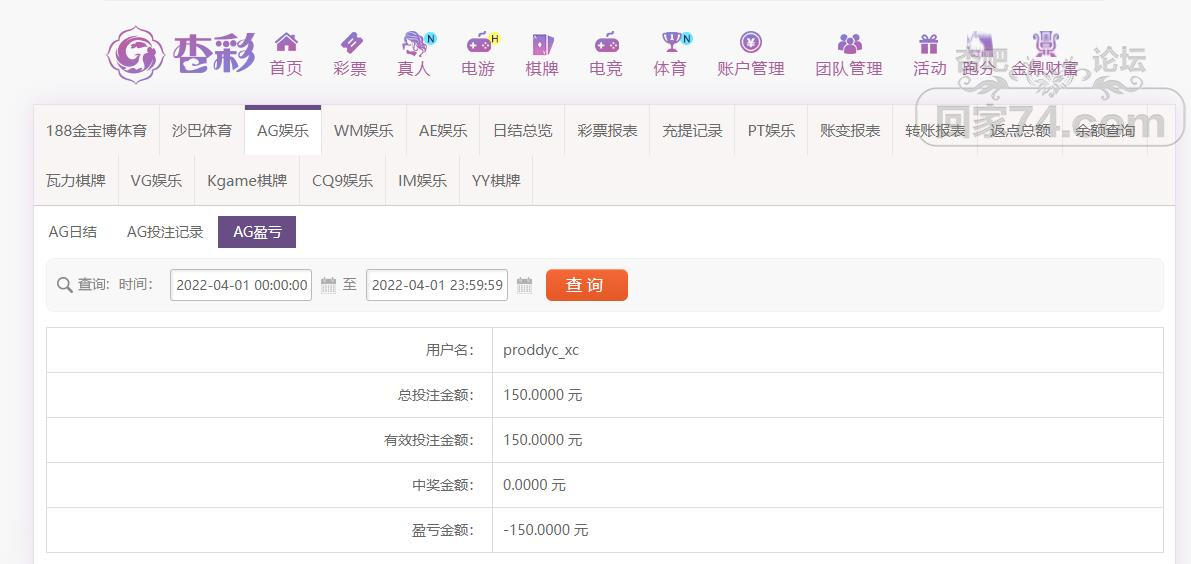Switch to the AE娱乐 tab
This screenshot has width=1191, height=564.
click(444, 131)
